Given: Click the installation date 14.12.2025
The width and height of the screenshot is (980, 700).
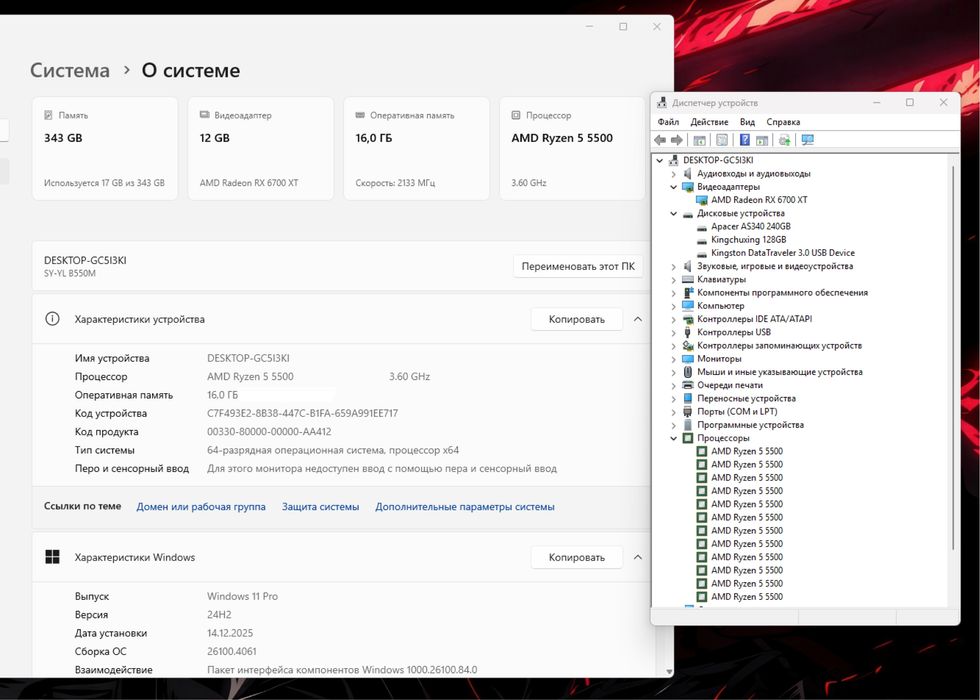Looking at the screenshot, I should point(230,633).
